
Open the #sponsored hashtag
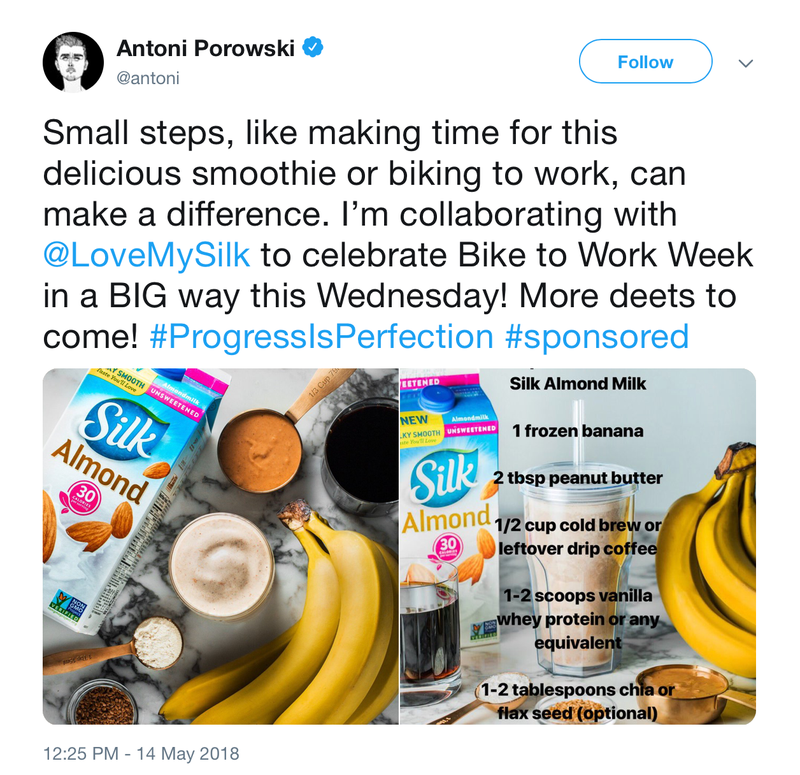click(596, 337)
